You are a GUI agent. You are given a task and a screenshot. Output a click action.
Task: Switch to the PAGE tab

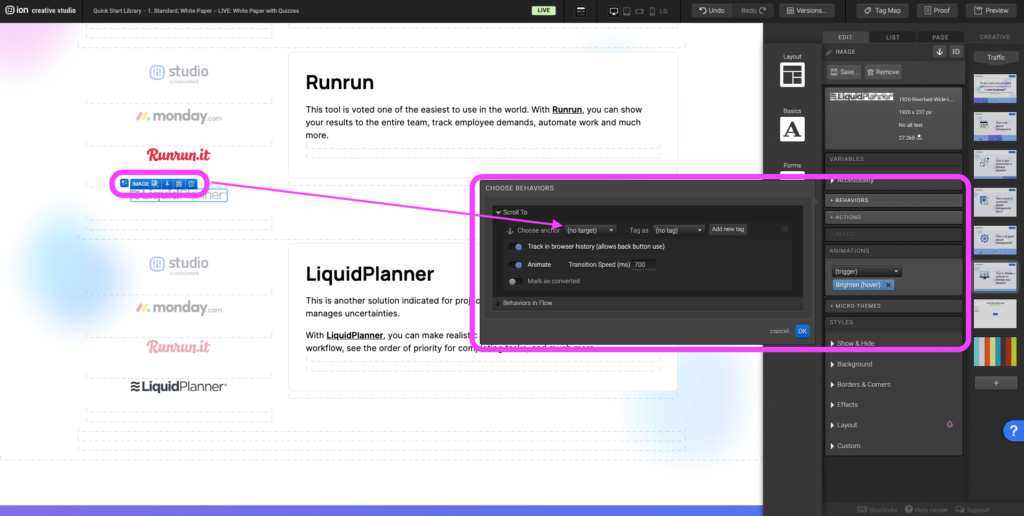940,37
